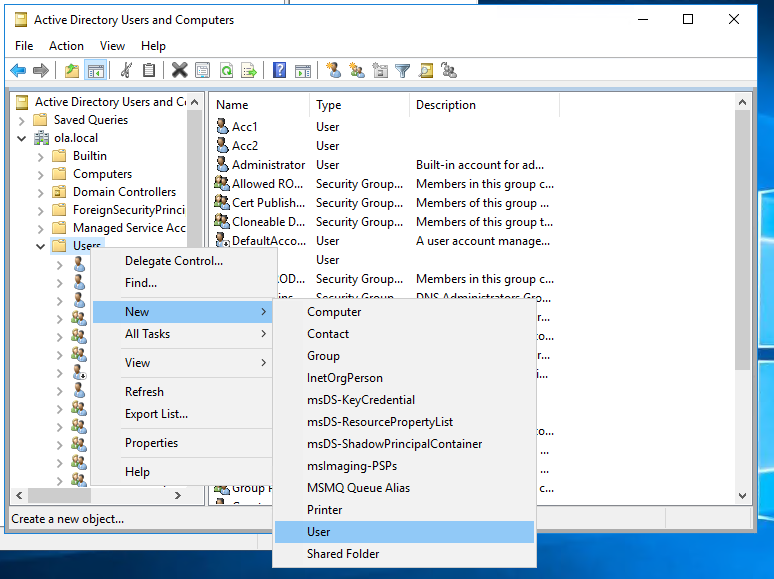Click the right pane scroll down arrow
Viewport: 774px width, 579px height.
point(742,495)
